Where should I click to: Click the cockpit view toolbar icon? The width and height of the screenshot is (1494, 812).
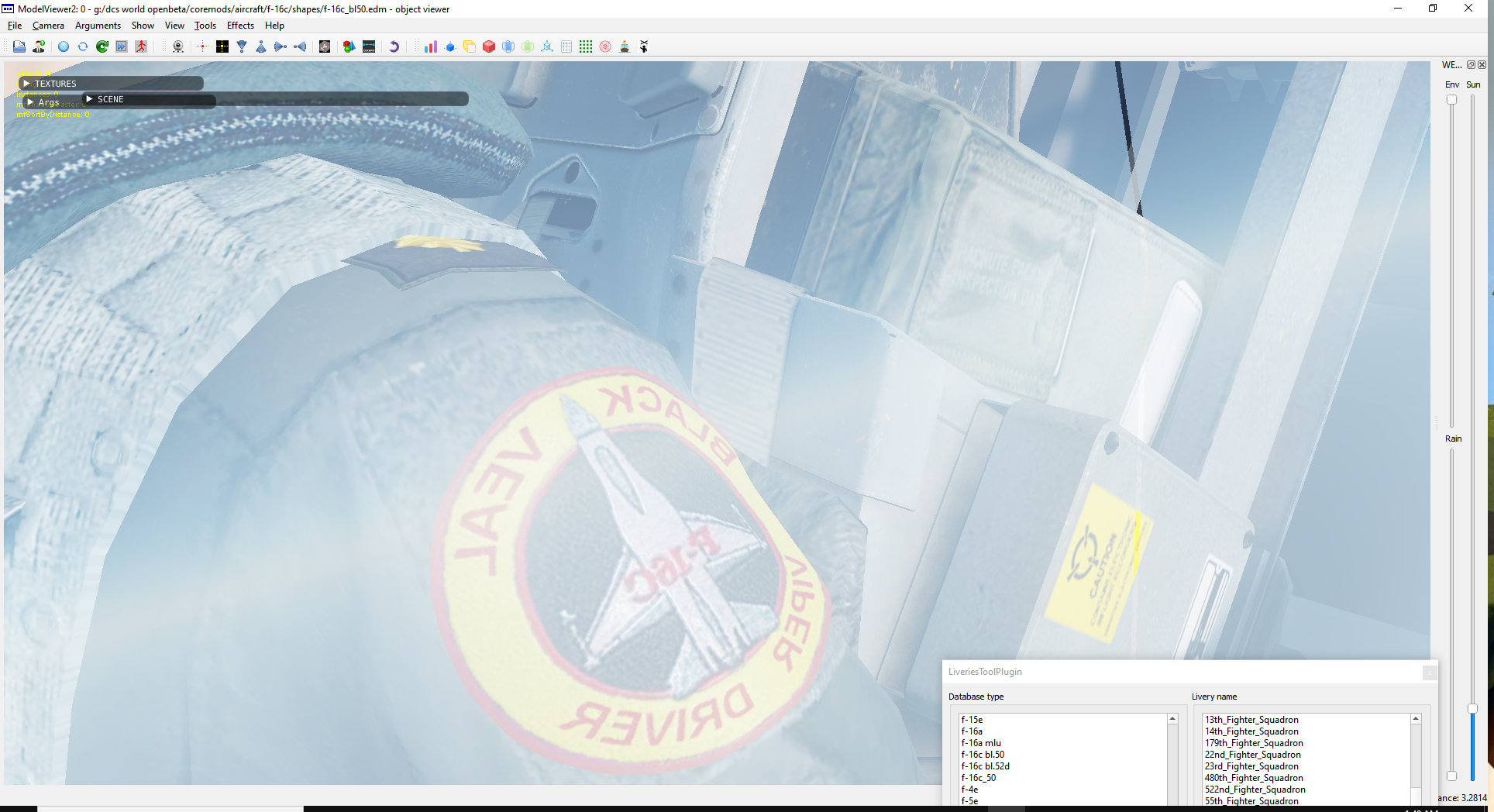pos(369,46)
